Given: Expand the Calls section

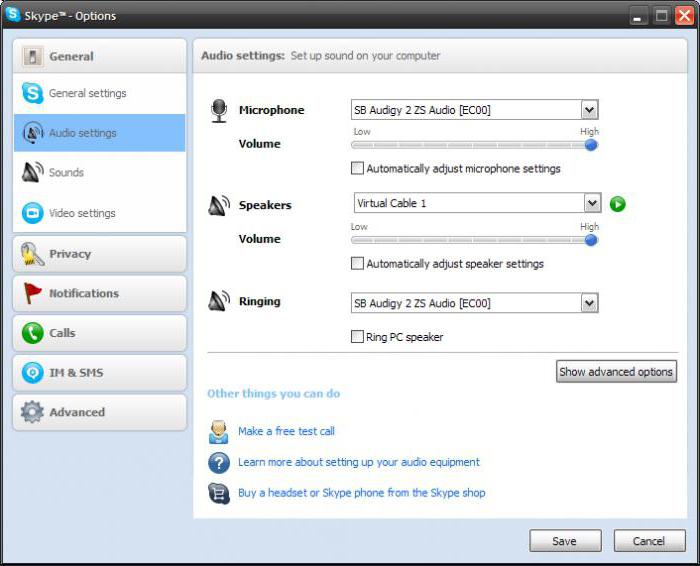Looking at the screenshot, I should pos(100,333).
